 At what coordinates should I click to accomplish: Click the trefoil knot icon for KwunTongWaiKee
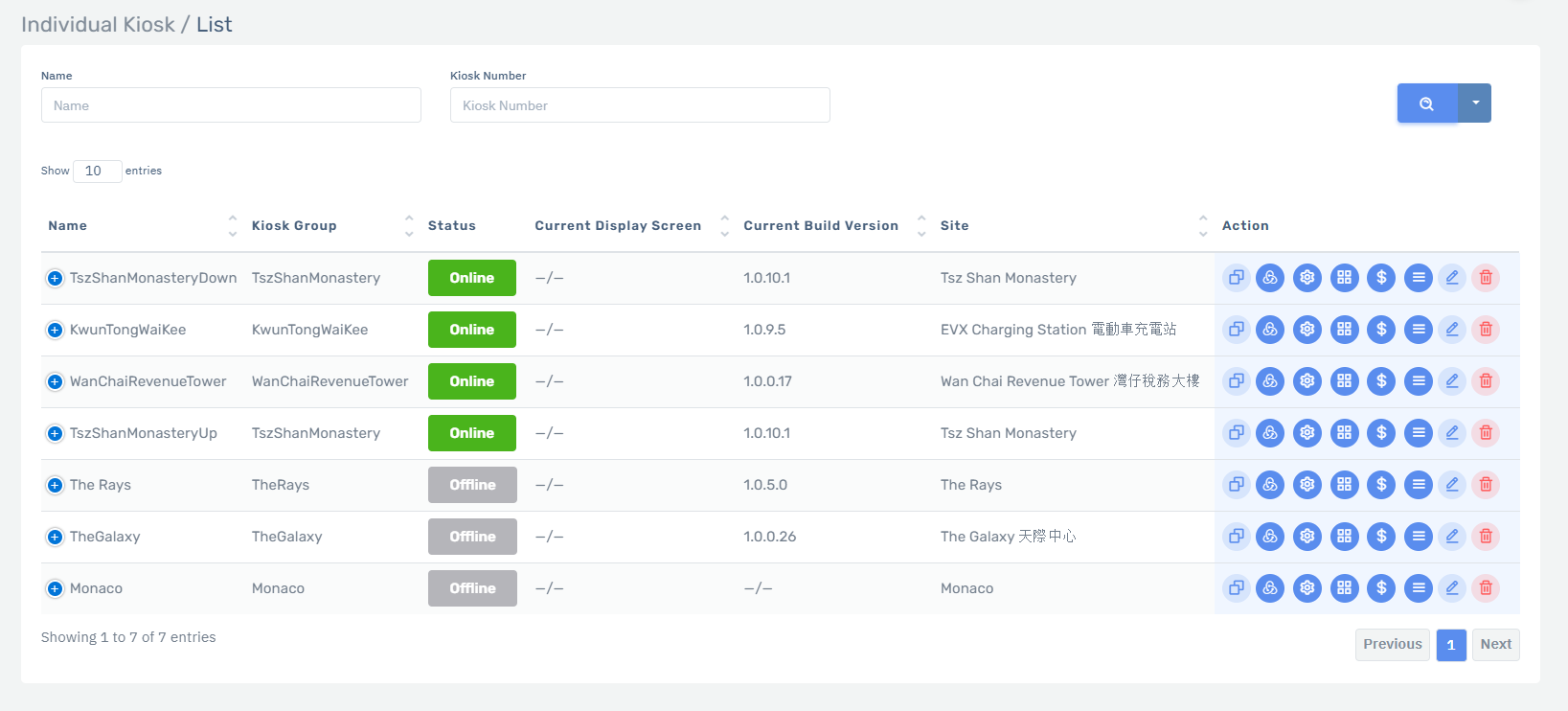pos(1270,330)
